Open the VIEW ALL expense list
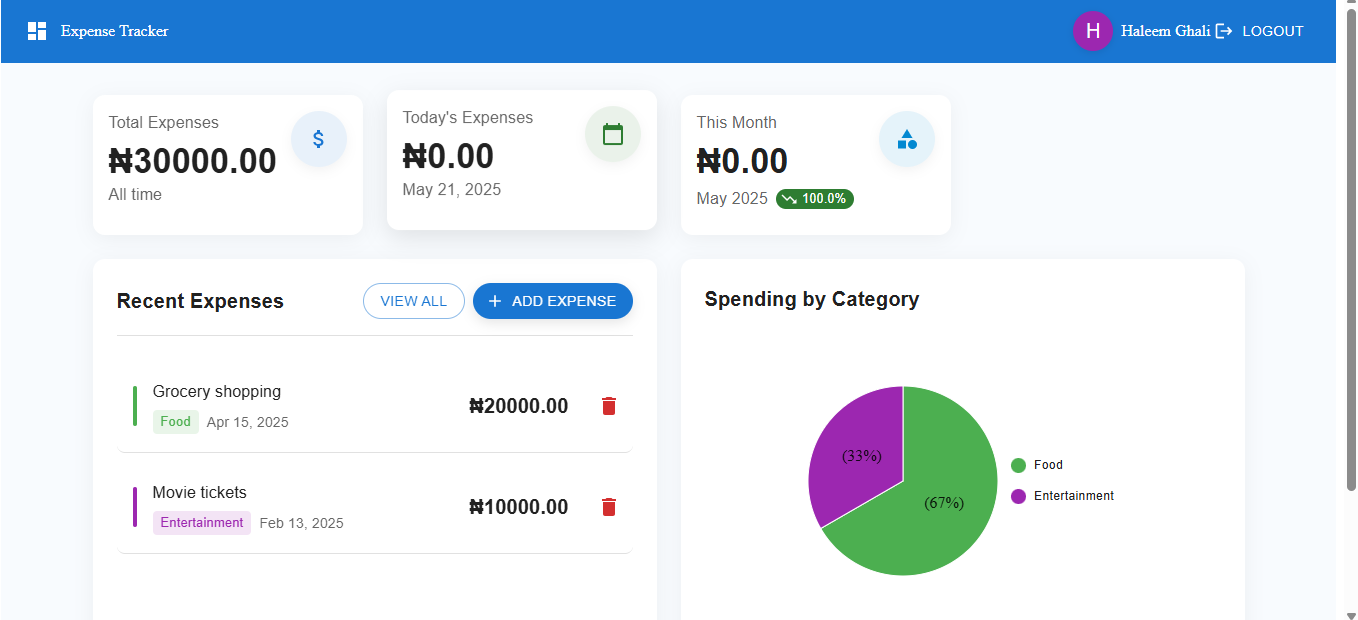The width and height of the screenshot is (1358, 620). pos(413,300)
